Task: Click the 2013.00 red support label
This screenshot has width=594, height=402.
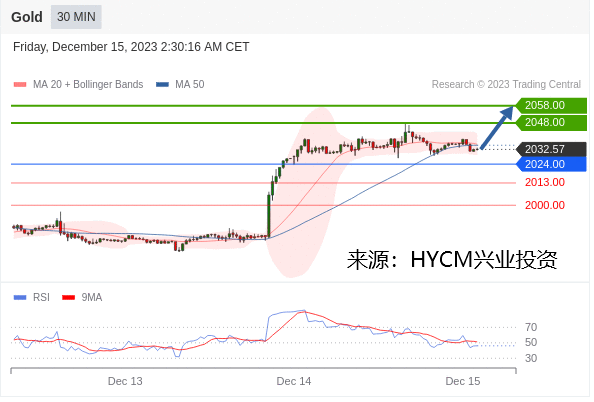Action: 545,183
